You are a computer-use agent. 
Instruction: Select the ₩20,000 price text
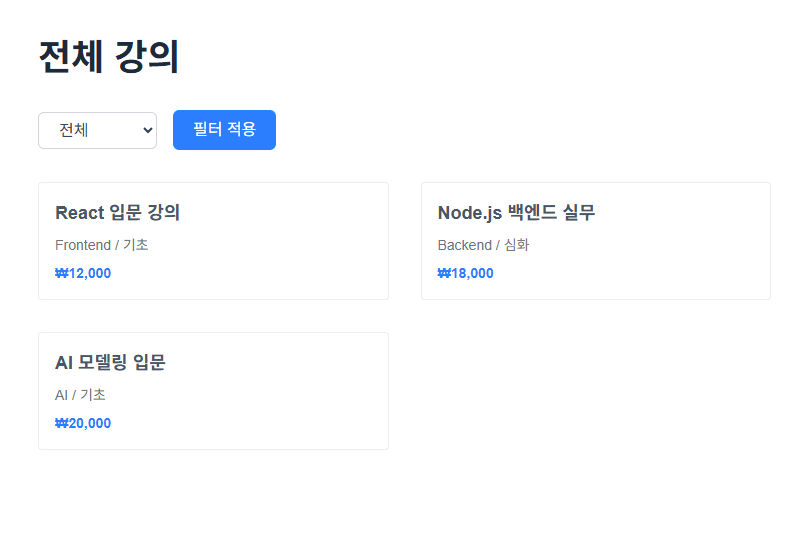tap(83, 423)
